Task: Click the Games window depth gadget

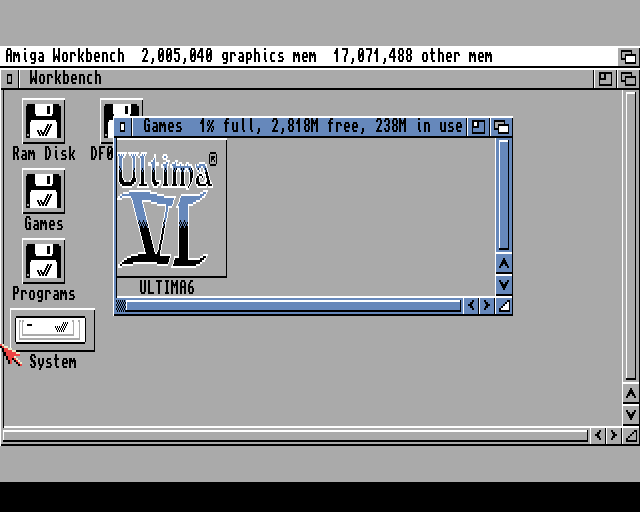Action: tap(502, 127)
